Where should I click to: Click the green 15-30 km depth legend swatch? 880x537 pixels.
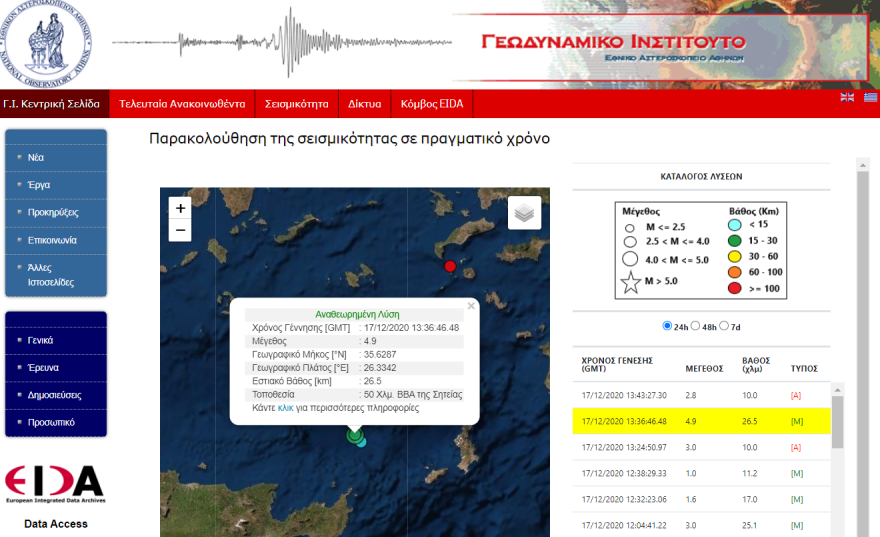735,241
